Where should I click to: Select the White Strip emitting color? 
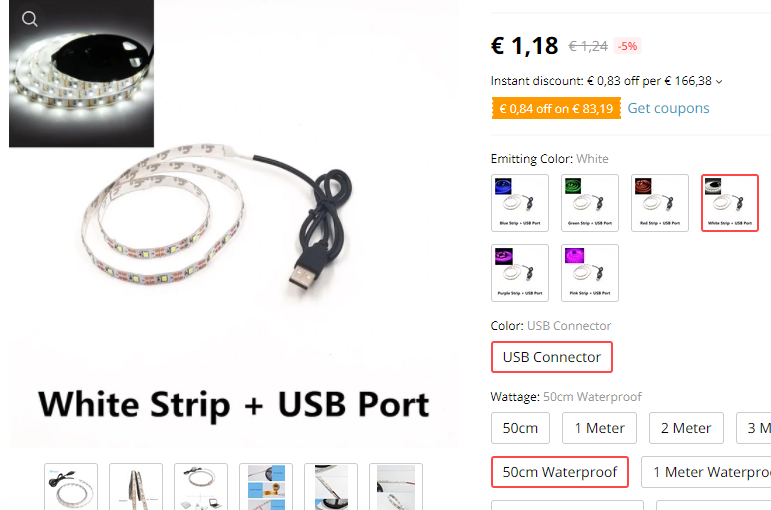[730, 203]
